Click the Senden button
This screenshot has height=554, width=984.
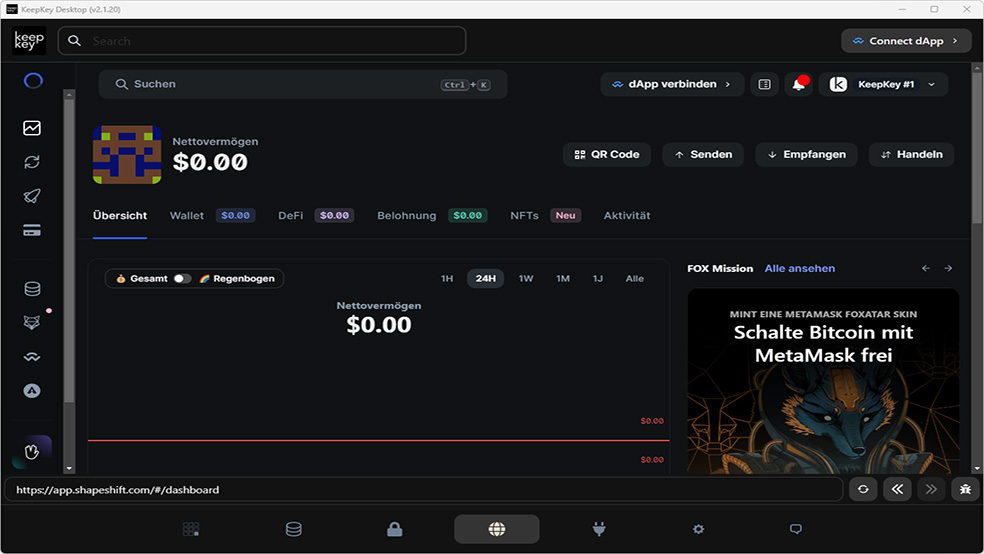coord(703,154)
